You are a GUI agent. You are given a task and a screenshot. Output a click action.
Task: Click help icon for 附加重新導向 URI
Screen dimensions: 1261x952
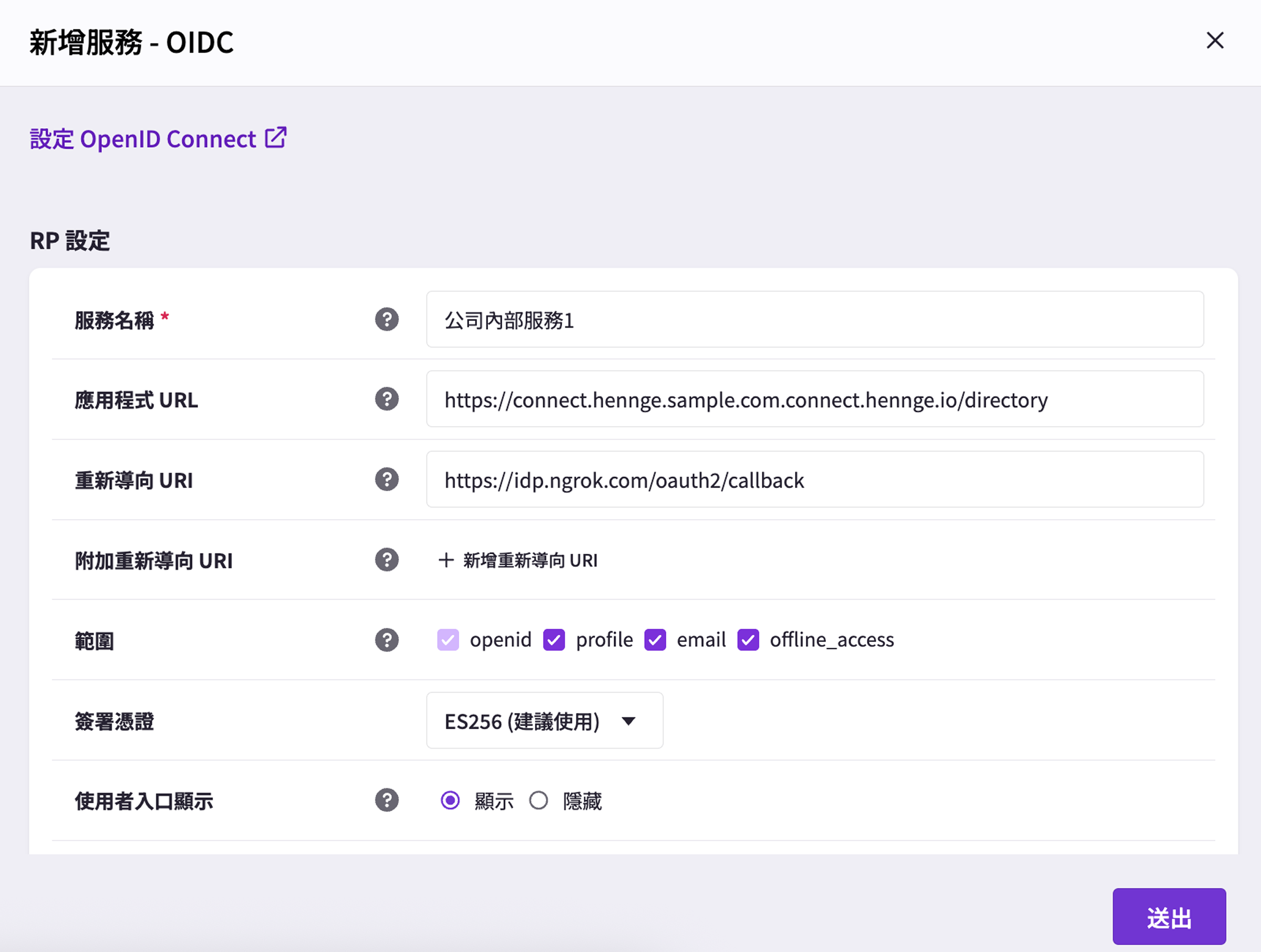pos(387,560)
